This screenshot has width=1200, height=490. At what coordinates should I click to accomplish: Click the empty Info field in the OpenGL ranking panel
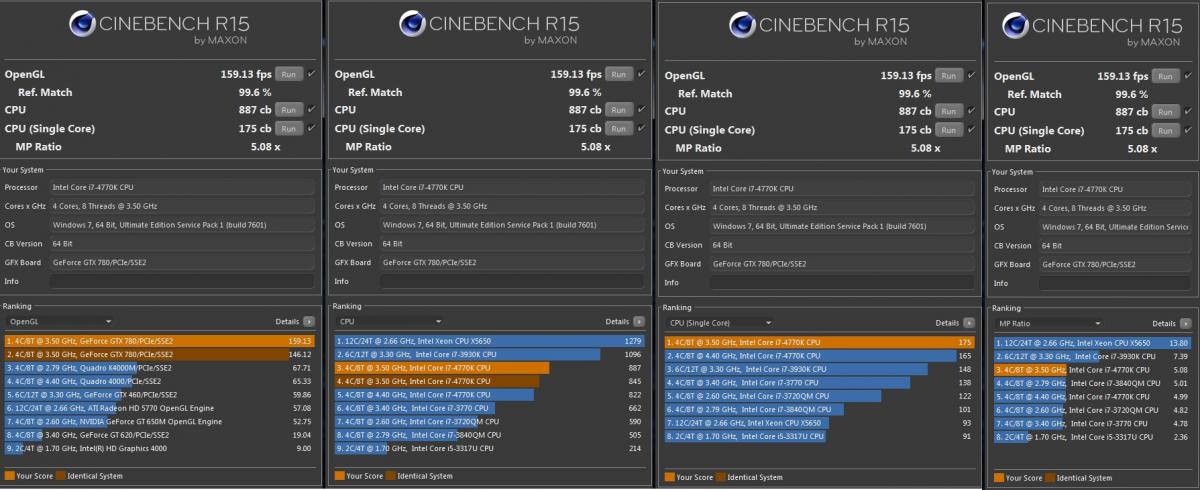181,281
